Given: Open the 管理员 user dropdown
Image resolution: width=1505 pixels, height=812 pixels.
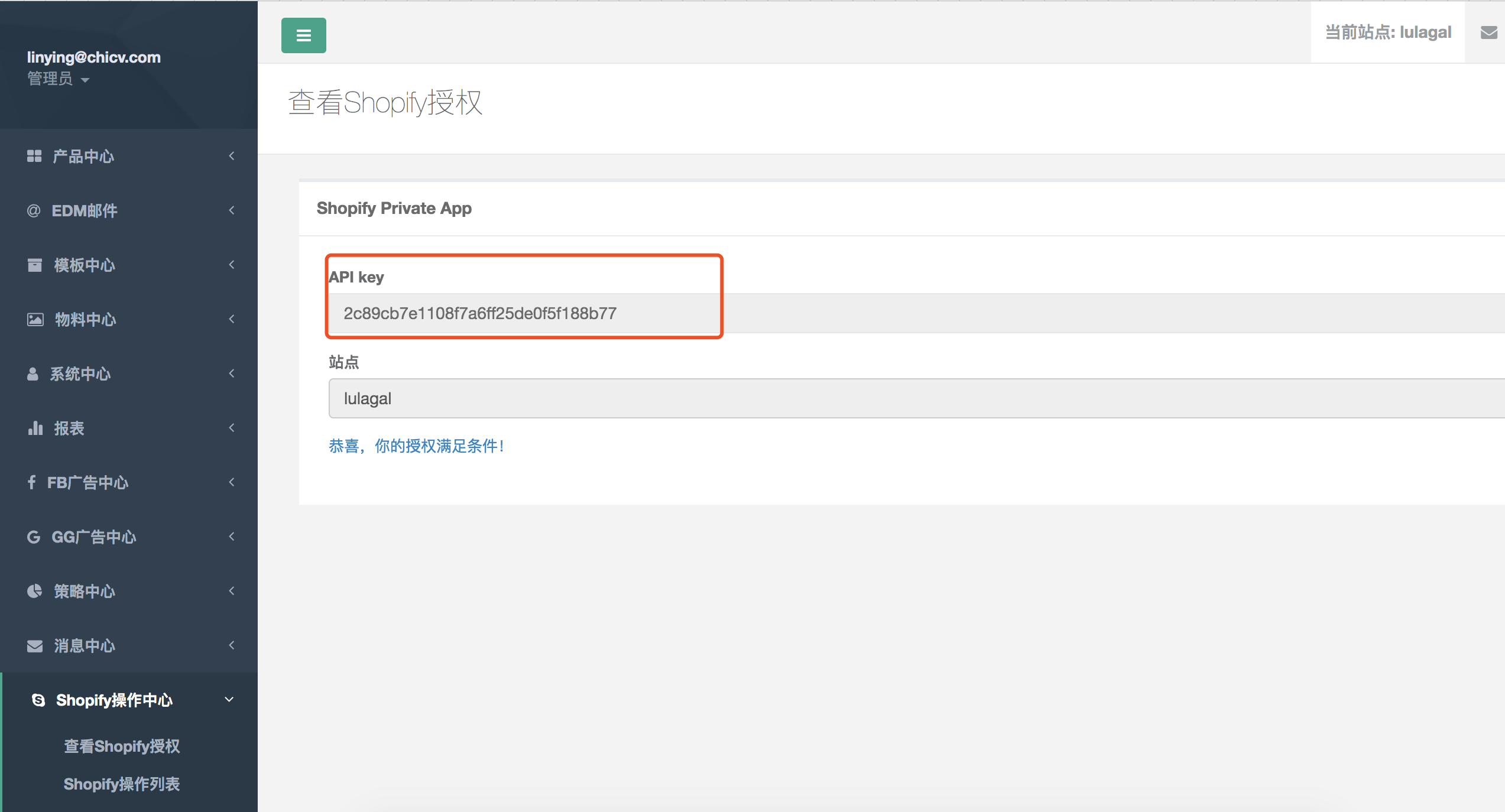Looking at the screenshot, I should (x=58, y=79).
